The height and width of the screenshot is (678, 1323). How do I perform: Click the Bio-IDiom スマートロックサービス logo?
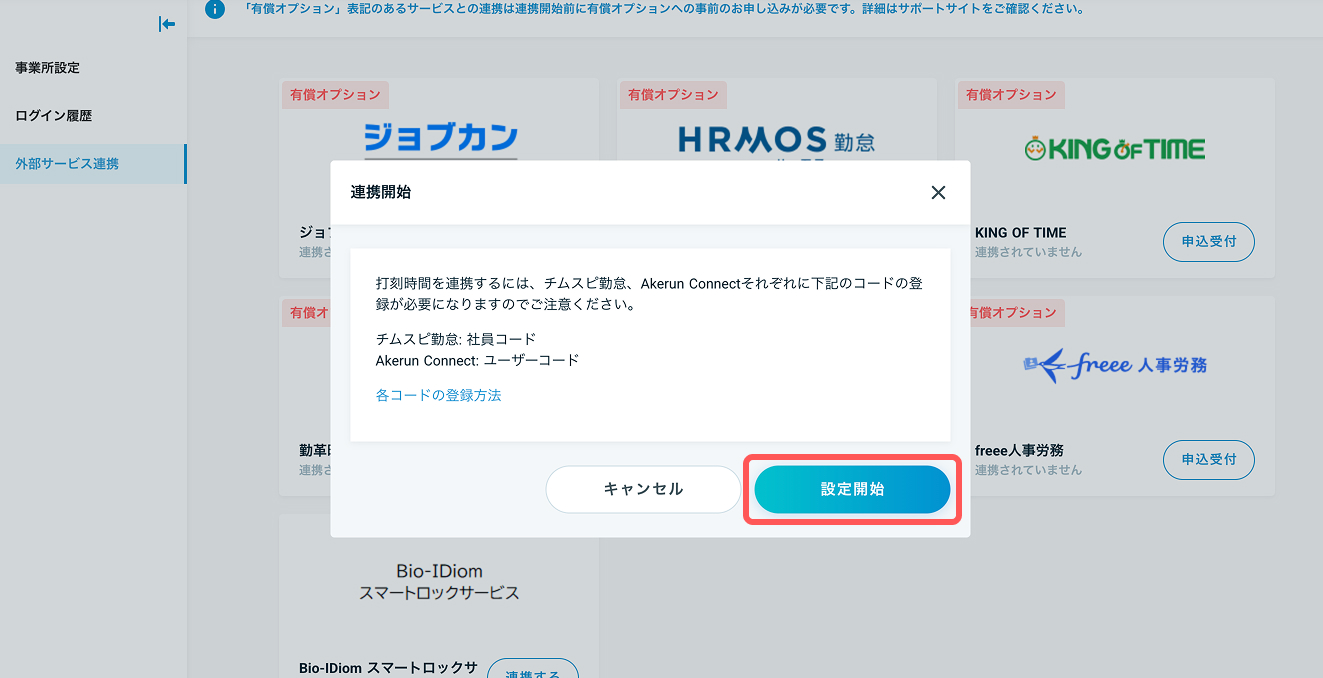[439, 582]
